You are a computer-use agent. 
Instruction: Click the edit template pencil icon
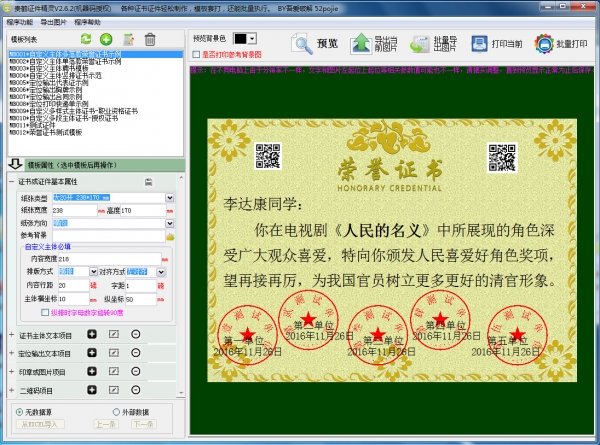128,39
